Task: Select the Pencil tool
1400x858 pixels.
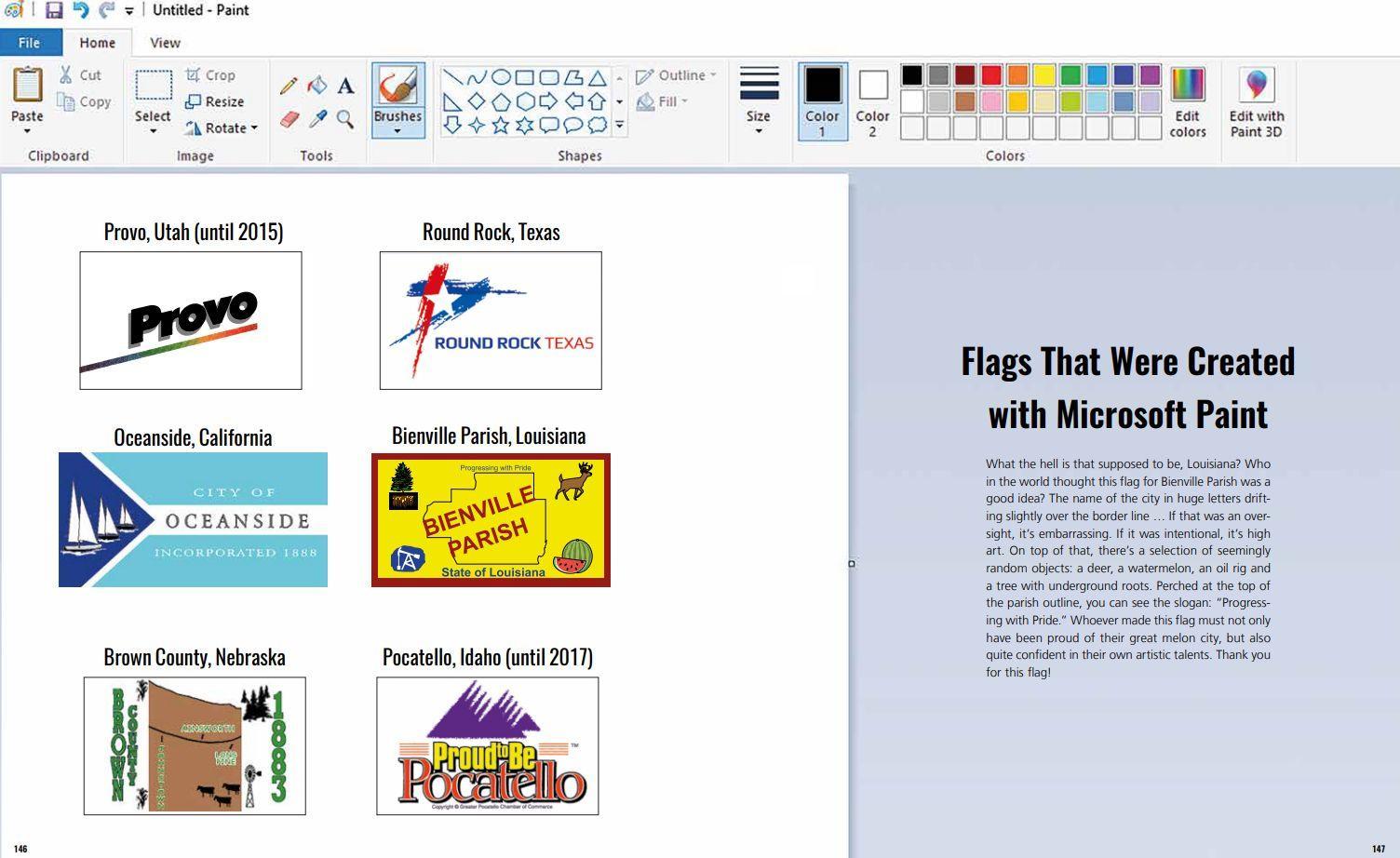Action: point(289,86)
